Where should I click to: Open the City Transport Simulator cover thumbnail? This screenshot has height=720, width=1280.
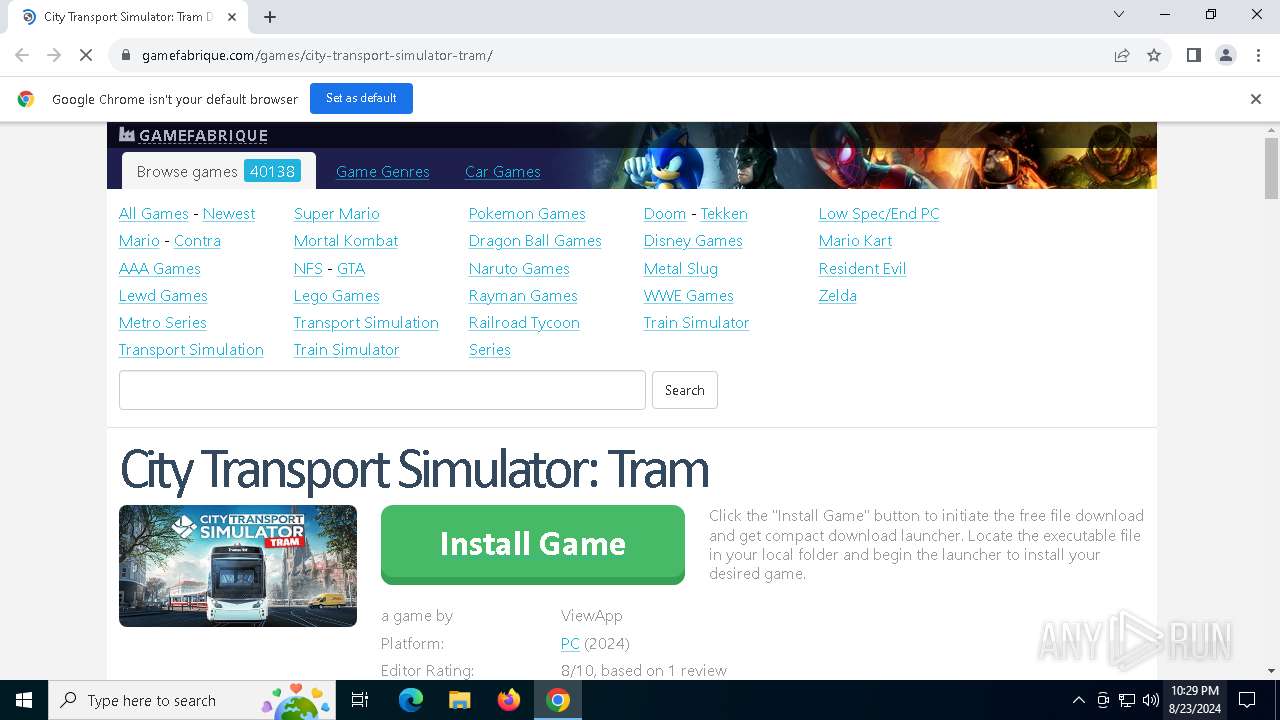click(238, 566)
